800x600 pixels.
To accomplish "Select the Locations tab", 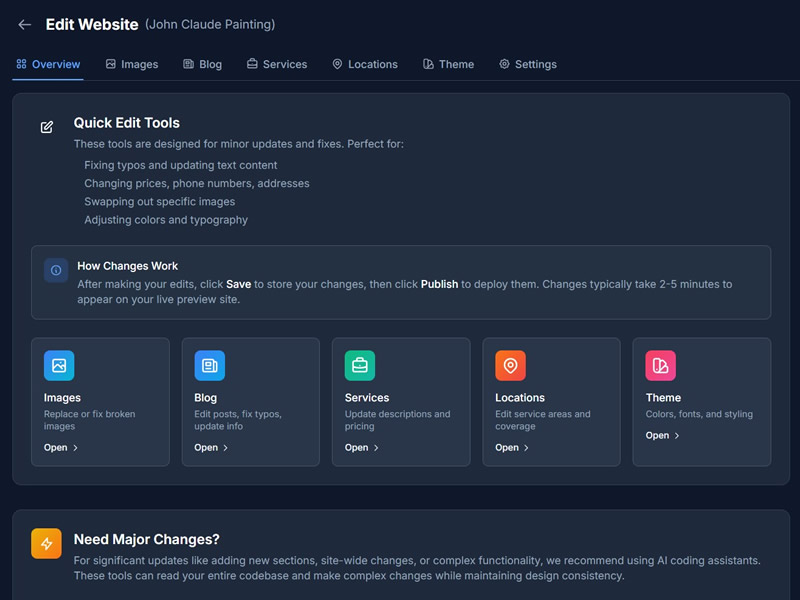I will click(365, 64).
